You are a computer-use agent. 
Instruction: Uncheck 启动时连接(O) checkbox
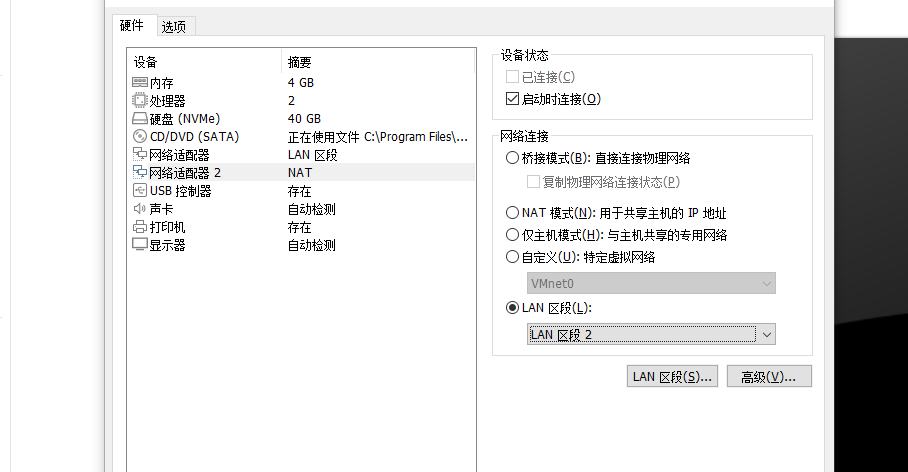[x=512, y=99]
